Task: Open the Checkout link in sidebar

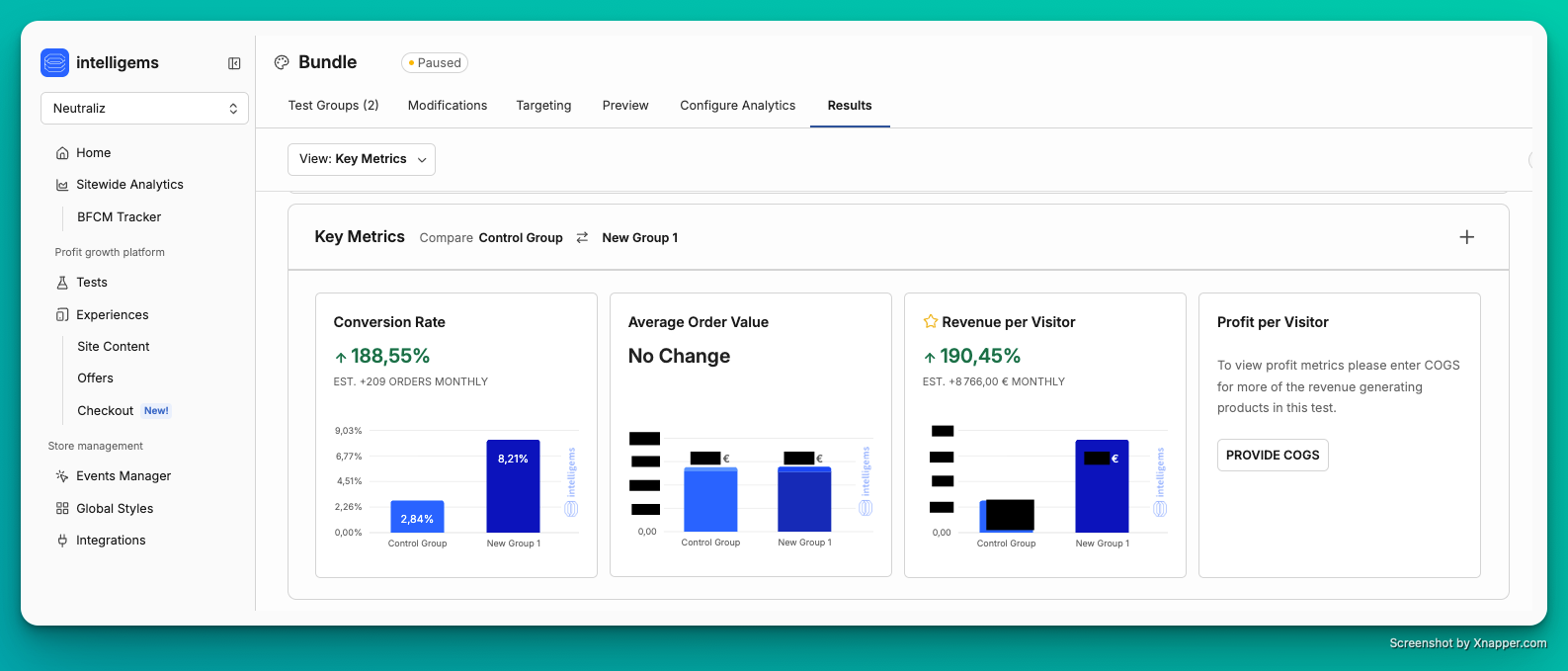Action: (106, 411)
